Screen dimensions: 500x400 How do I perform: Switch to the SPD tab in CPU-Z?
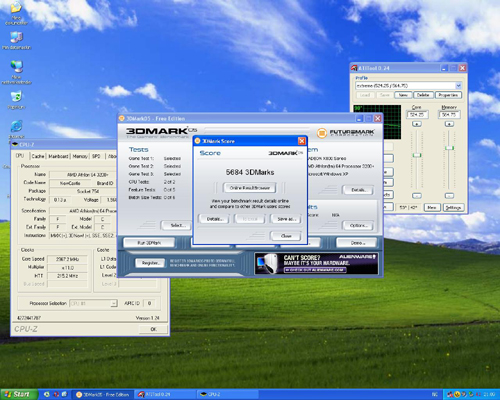pyautogui.click(x=96, y=156)
